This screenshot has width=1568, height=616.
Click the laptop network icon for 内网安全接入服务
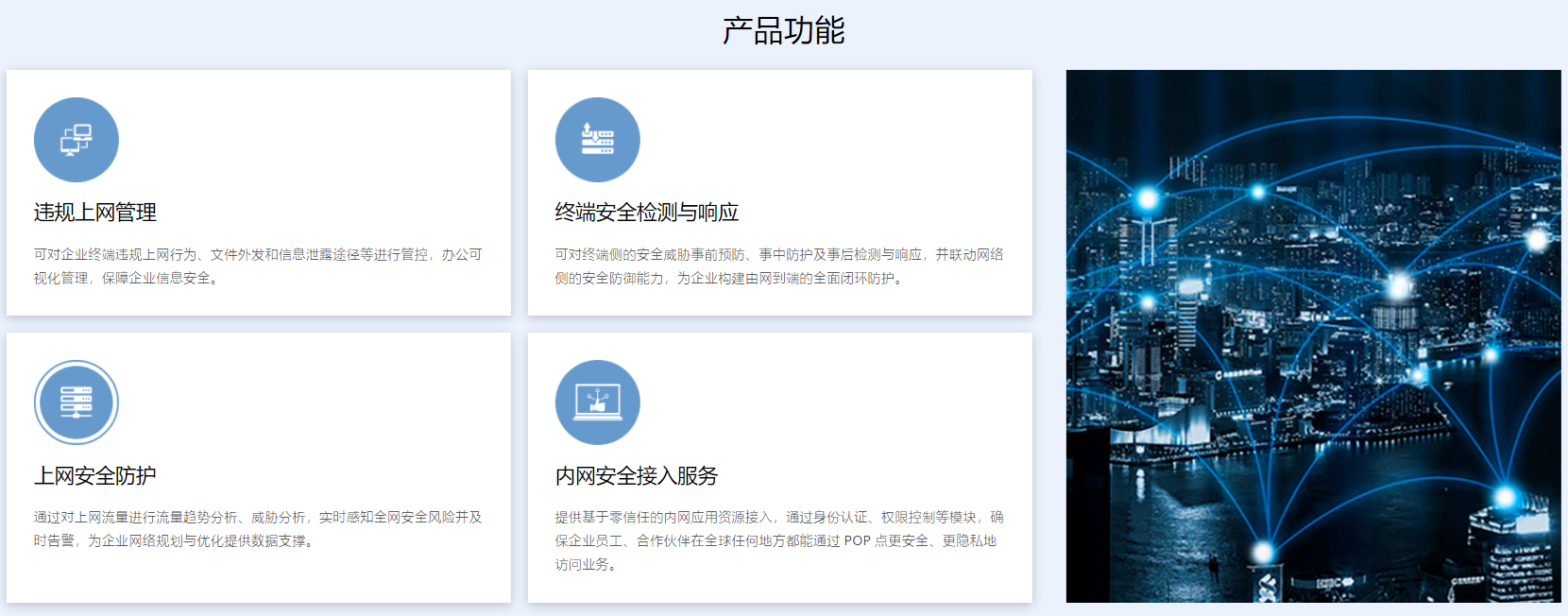click(597, 402)
